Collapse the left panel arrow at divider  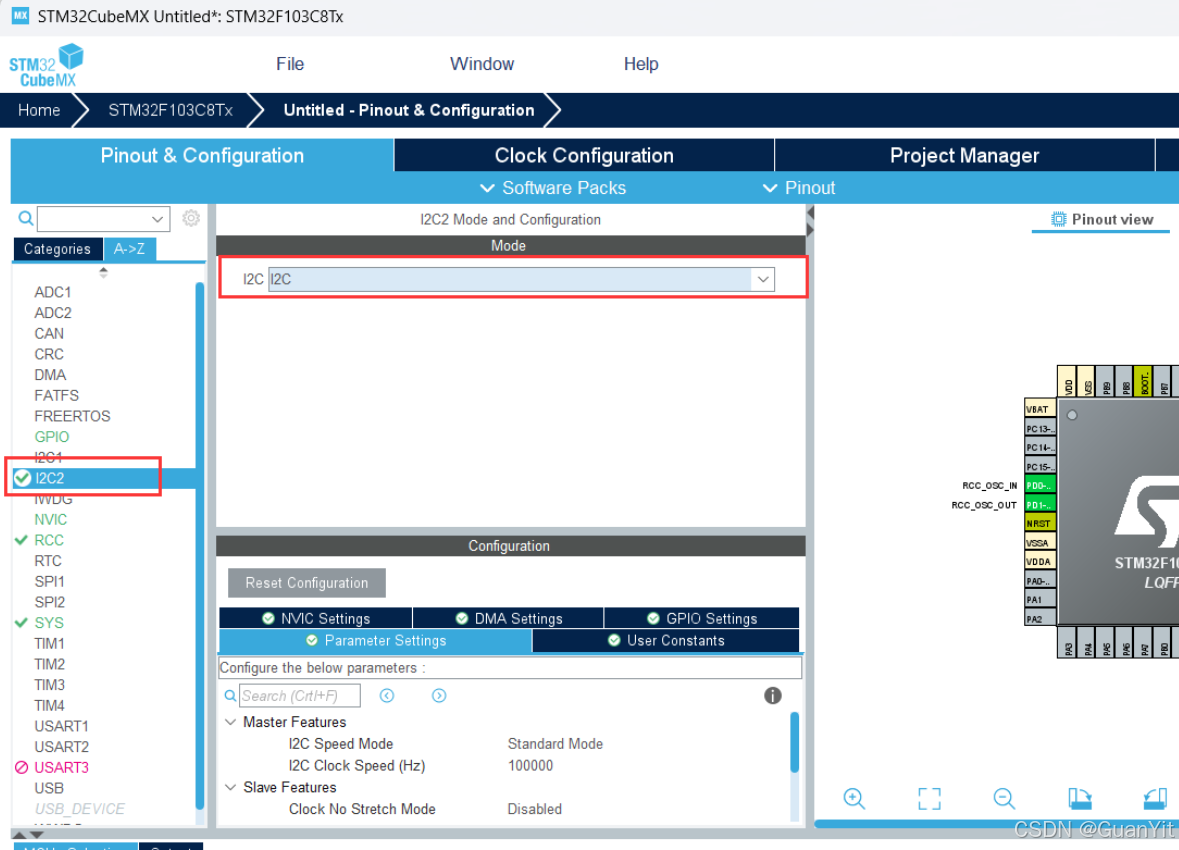click(810, 213)
